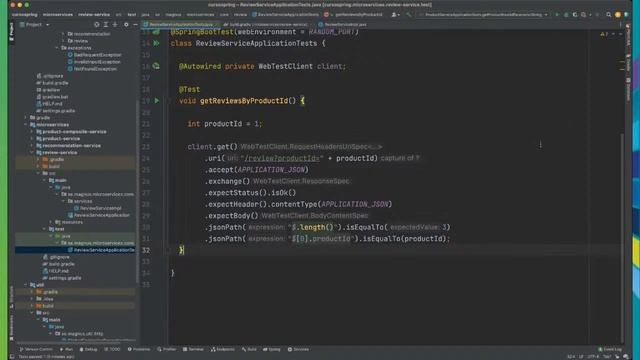Expand the product-composite-service folder
This screenshot has height=360, width=640.
click(x=32, y=132)
